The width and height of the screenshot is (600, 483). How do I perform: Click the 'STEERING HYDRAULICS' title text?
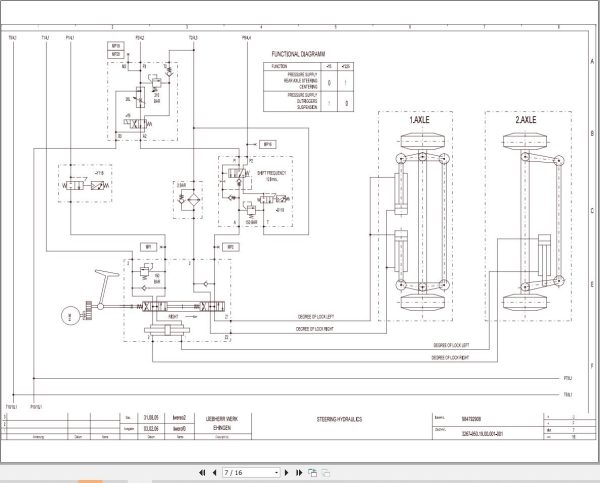[339, 419]
